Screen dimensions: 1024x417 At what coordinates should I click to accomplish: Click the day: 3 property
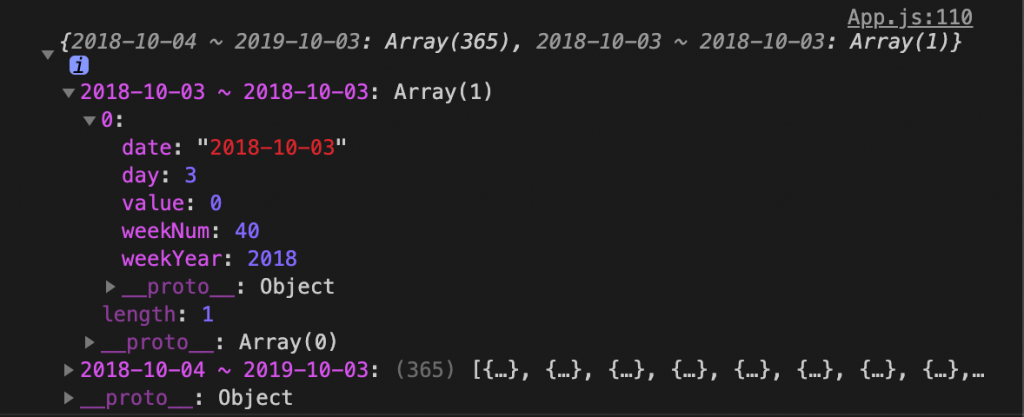click(159, 176)
